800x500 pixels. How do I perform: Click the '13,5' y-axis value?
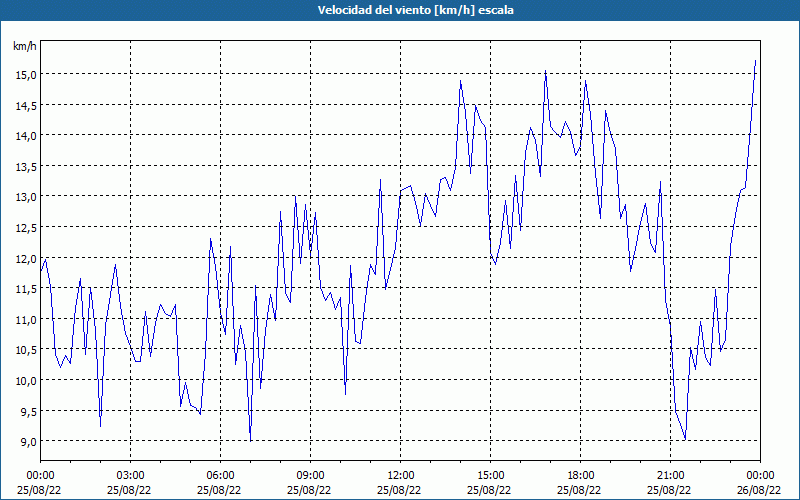click(26, 166)
